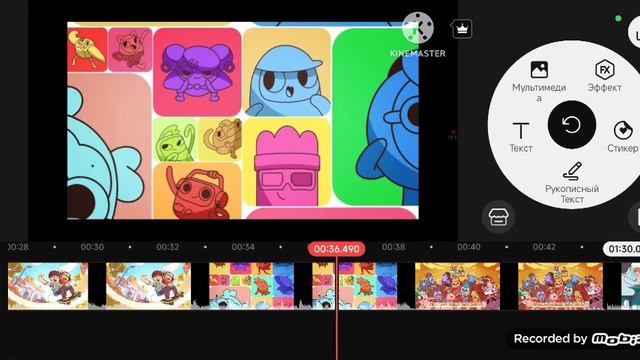Open the Эффект FX layer option
This screenshot has height=360, width=640.
[x=604, y=76]
